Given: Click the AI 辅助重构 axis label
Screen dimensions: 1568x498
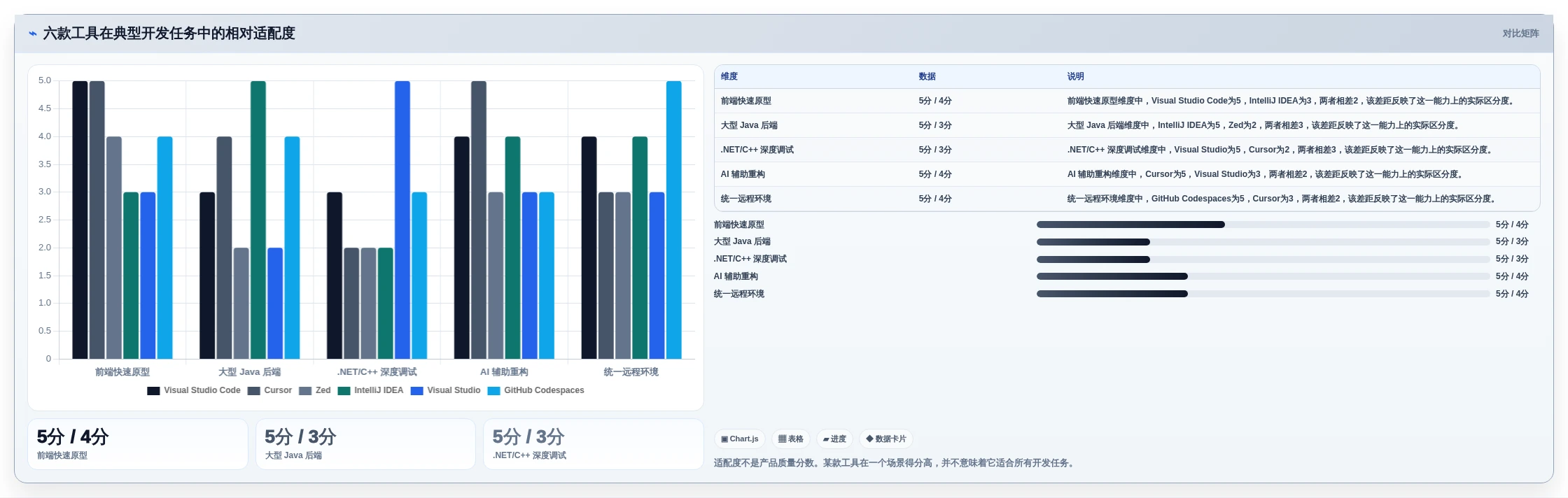Looking at the screenshot, I should (x=504, y=372).
